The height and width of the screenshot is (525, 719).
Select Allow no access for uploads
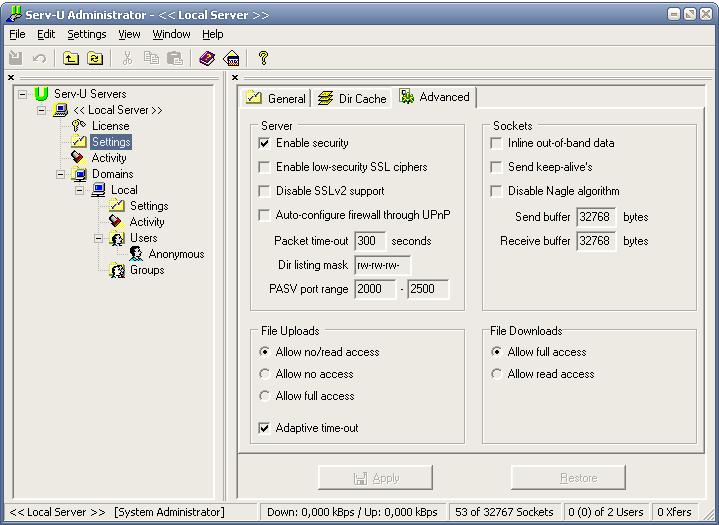(x=264, y=374)
